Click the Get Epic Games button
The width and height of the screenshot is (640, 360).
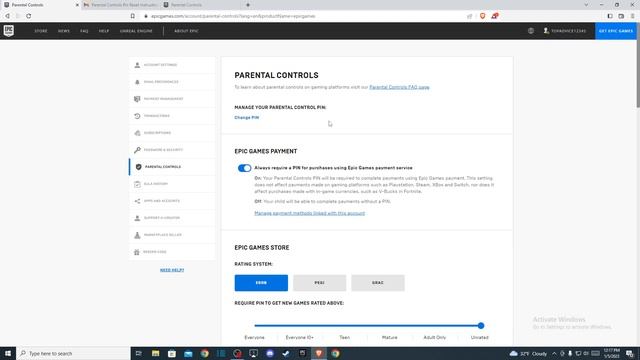point(616,31)
